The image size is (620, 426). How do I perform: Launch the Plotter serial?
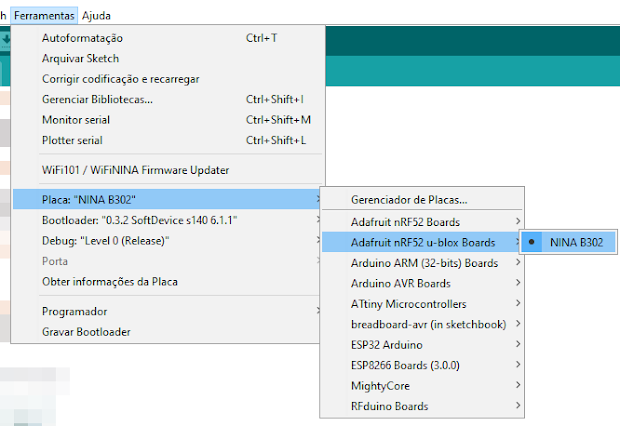pos(168,140)
